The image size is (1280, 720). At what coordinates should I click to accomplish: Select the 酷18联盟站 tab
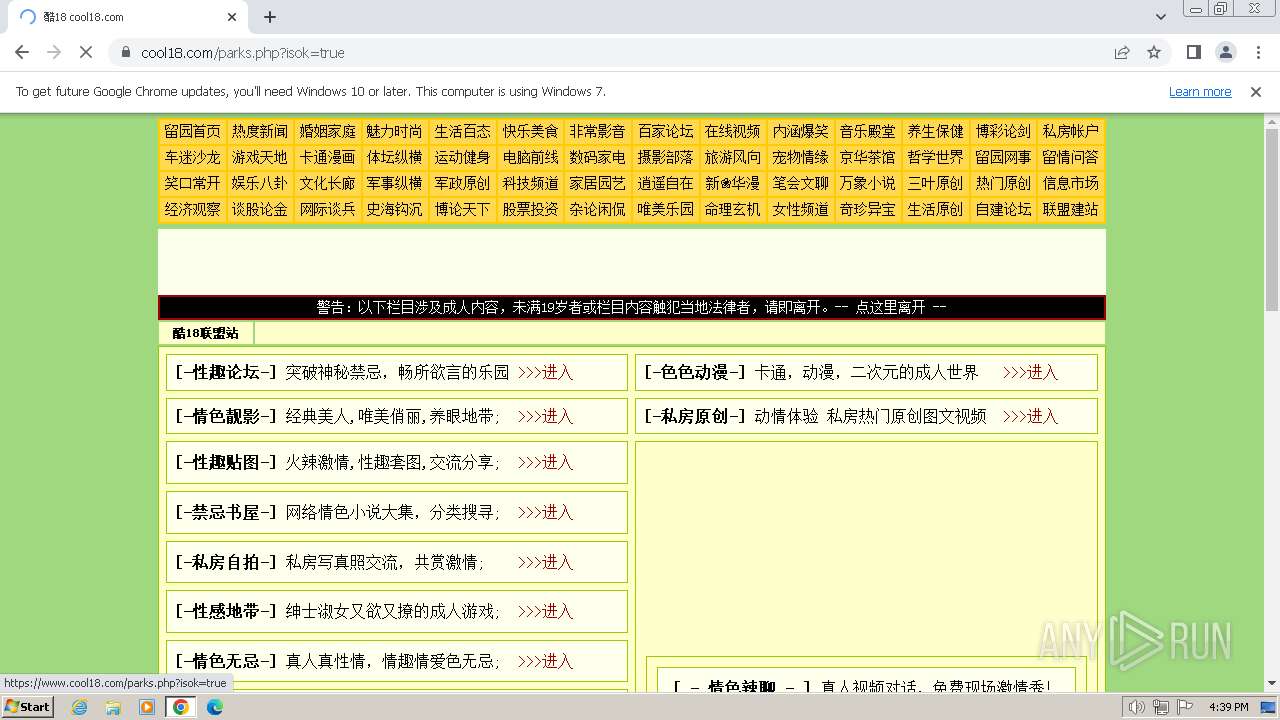click(206, 333)
